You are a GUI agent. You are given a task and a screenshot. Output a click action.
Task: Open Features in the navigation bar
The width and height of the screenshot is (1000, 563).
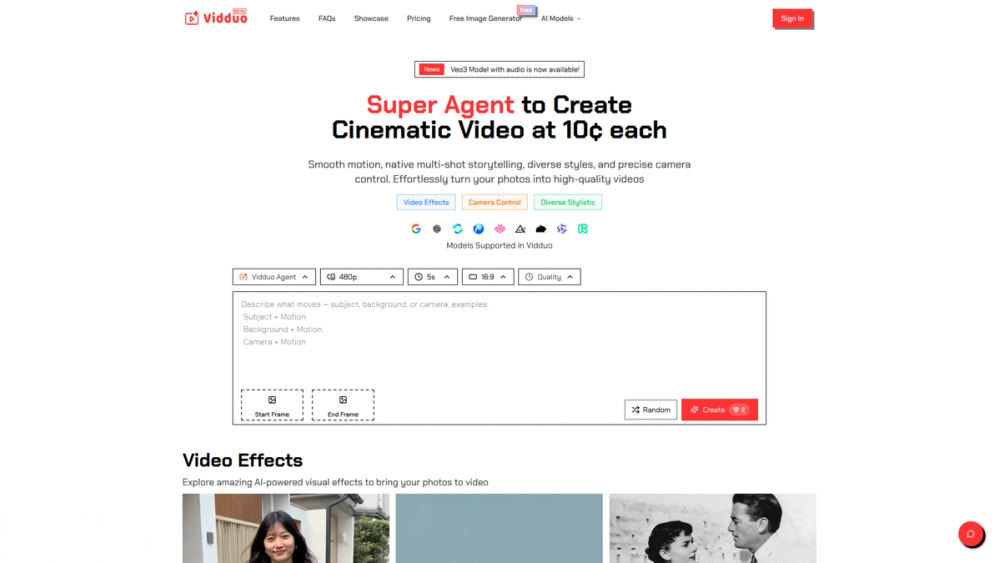284,18
